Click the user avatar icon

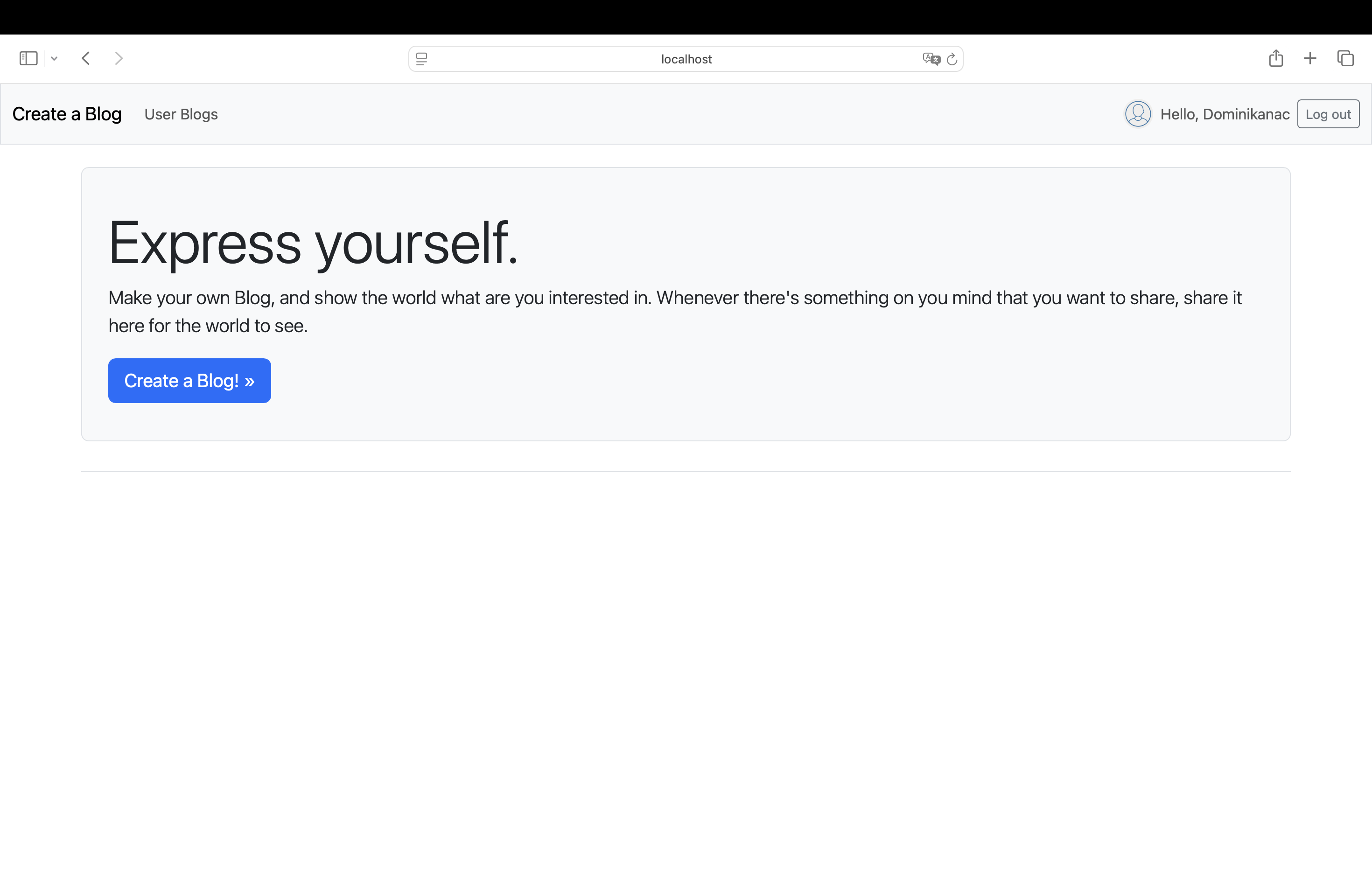tap(1137, 113)
